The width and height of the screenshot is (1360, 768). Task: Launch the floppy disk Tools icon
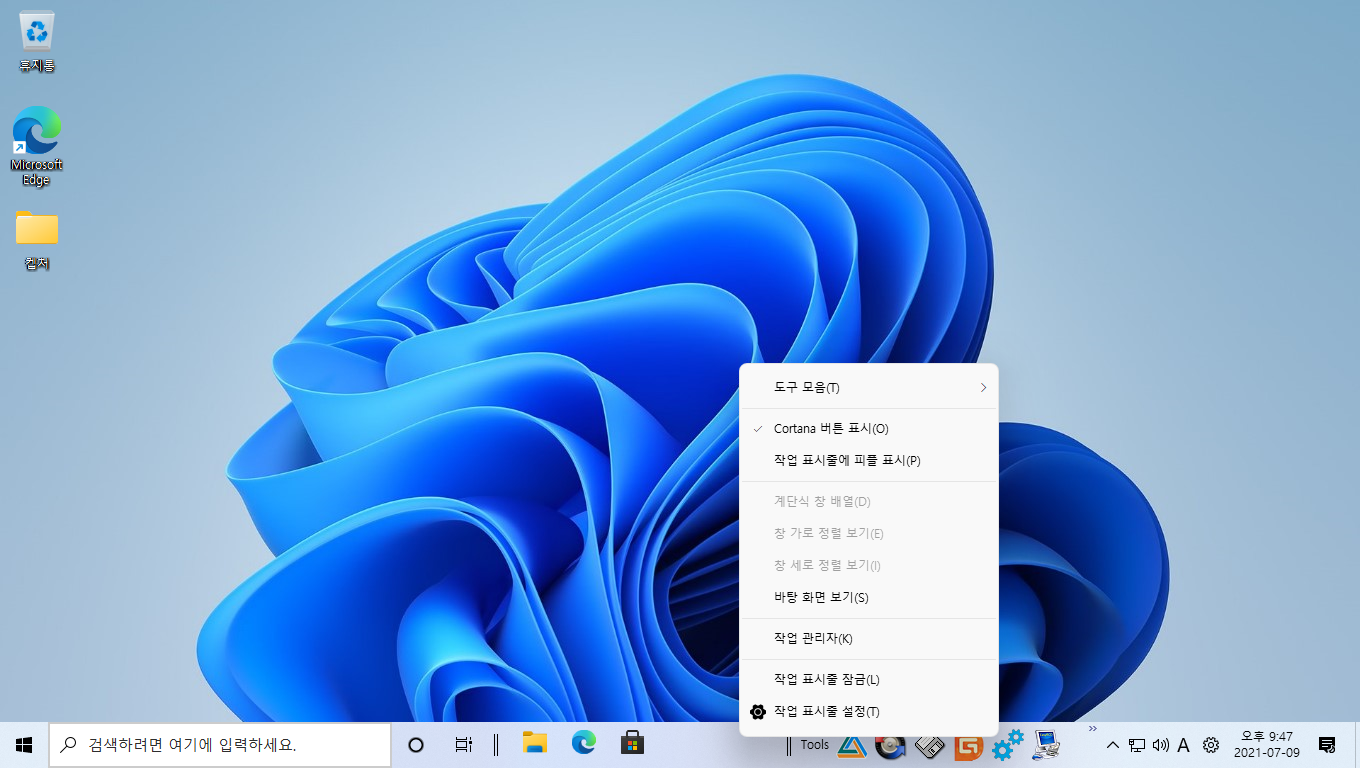click(929, 746)
